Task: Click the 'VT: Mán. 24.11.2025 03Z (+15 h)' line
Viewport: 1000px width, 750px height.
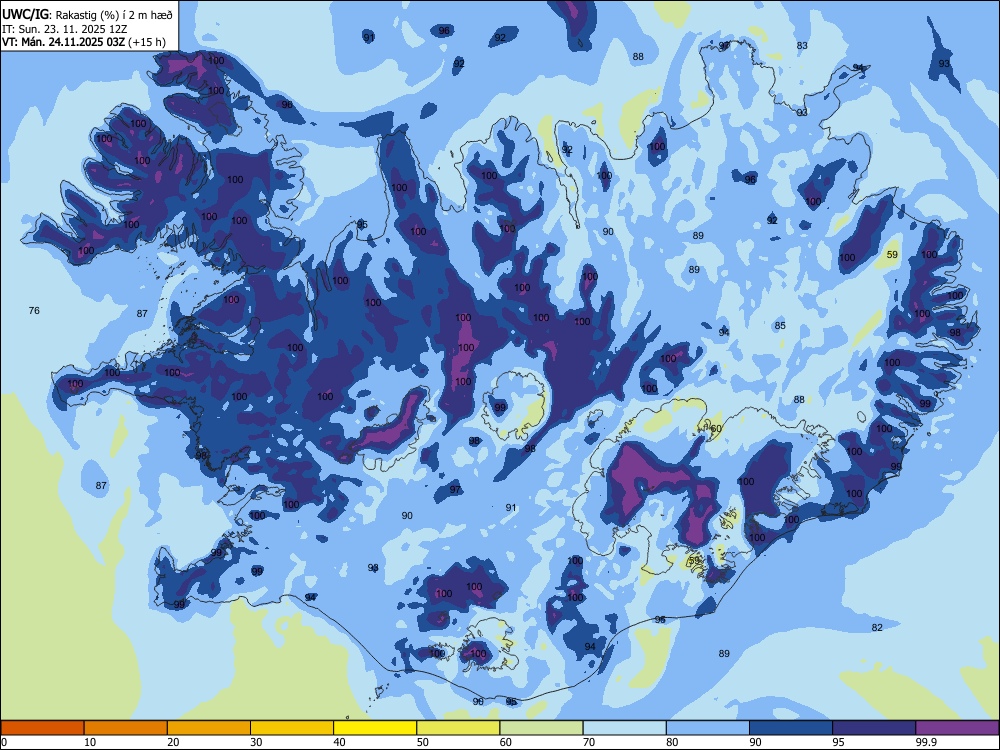Action: [x=84, y=42]
